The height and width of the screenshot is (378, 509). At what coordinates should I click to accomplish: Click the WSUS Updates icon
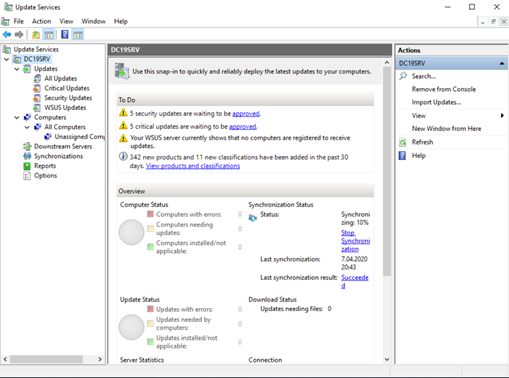point(37,107)
